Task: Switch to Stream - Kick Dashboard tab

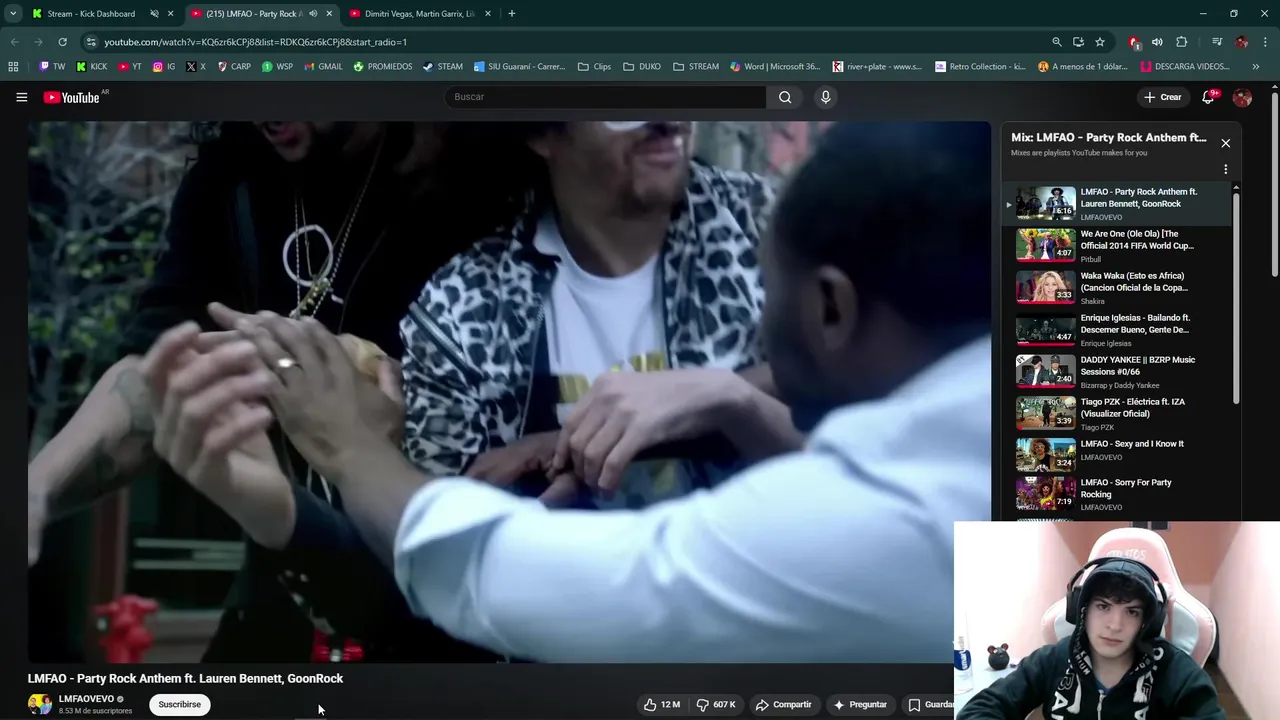Action: click(x=90, y=14)
